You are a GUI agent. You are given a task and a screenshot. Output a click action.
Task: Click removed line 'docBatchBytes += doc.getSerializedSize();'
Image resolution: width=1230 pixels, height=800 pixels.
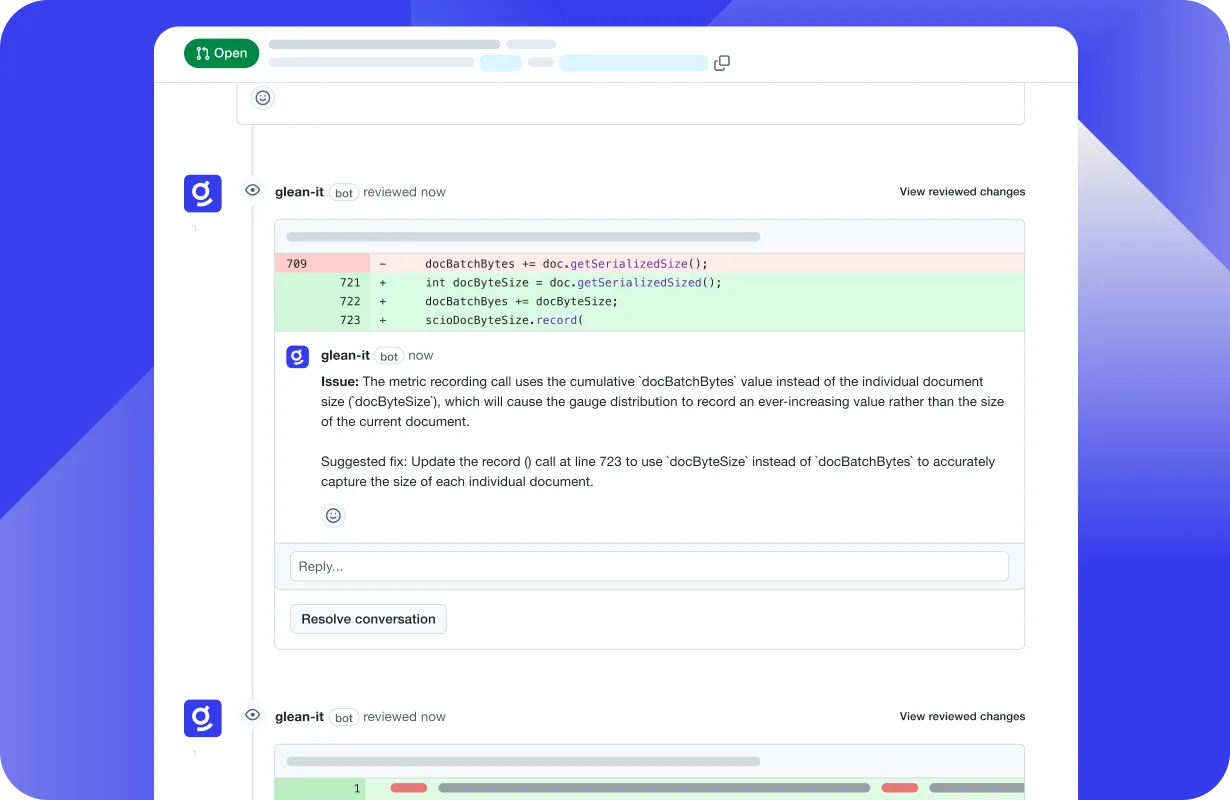coord(566,264)
